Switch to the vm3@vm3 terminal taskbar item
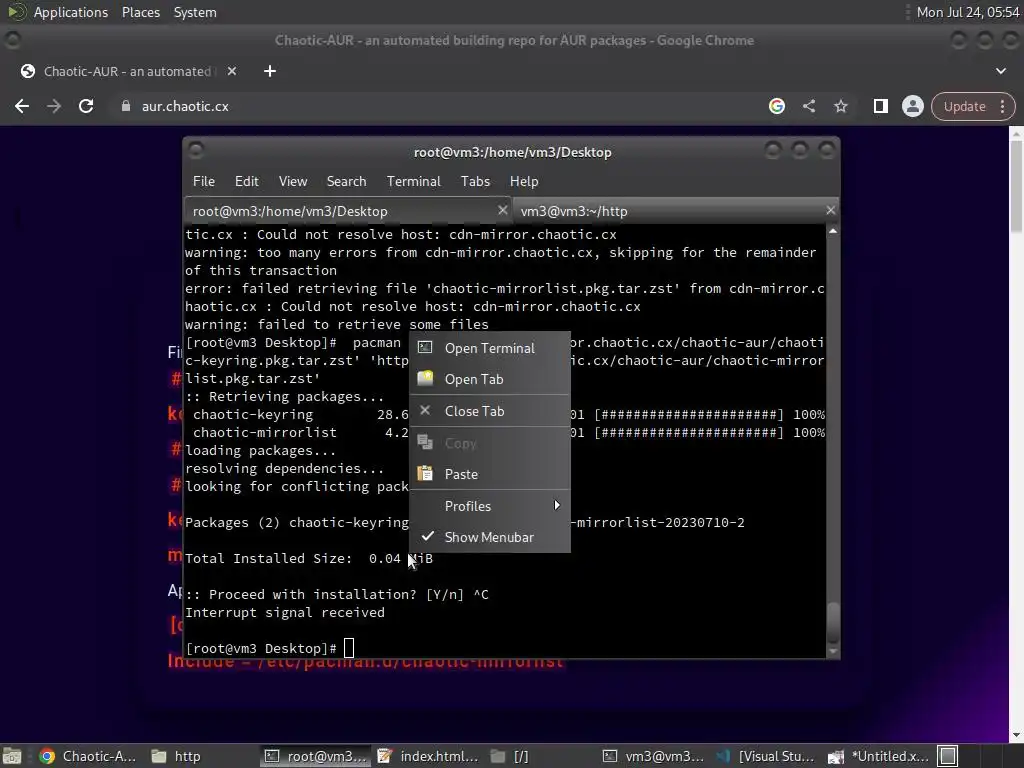Screen dimensions: 1024x768 [653, 756]
